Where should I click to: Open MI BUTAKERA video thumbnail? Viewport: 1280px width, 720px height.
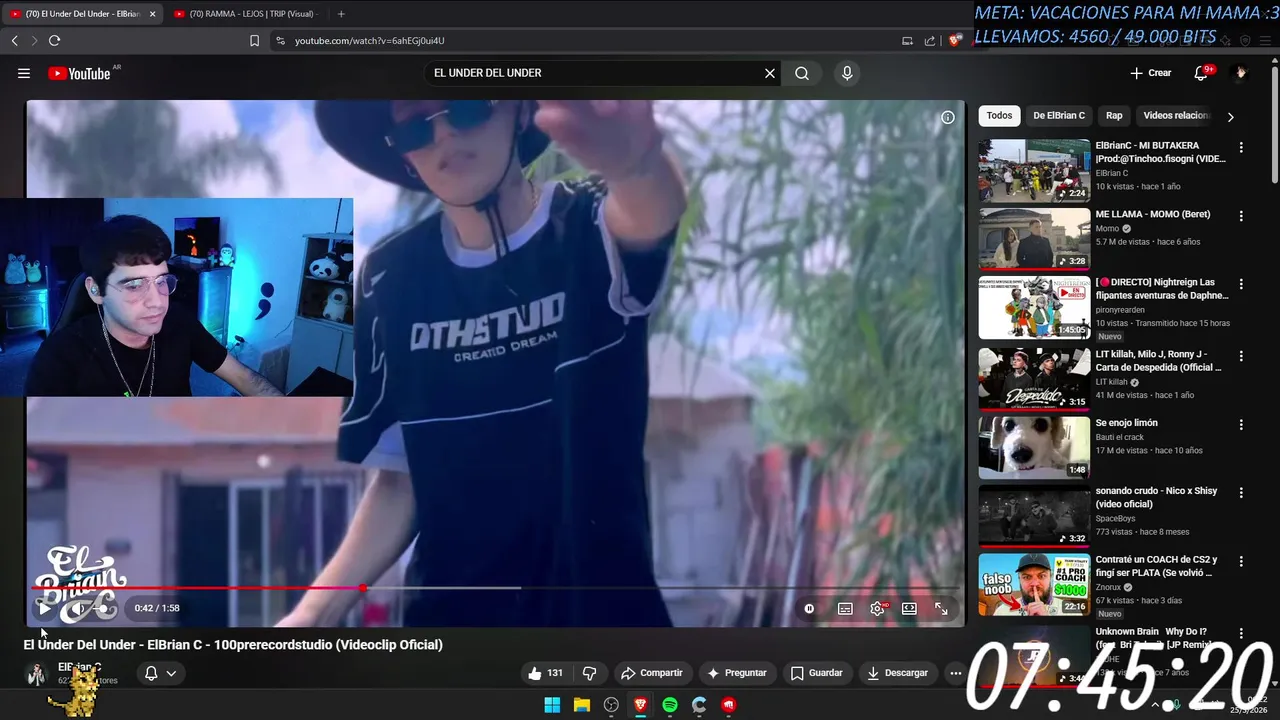(1034, 170)
